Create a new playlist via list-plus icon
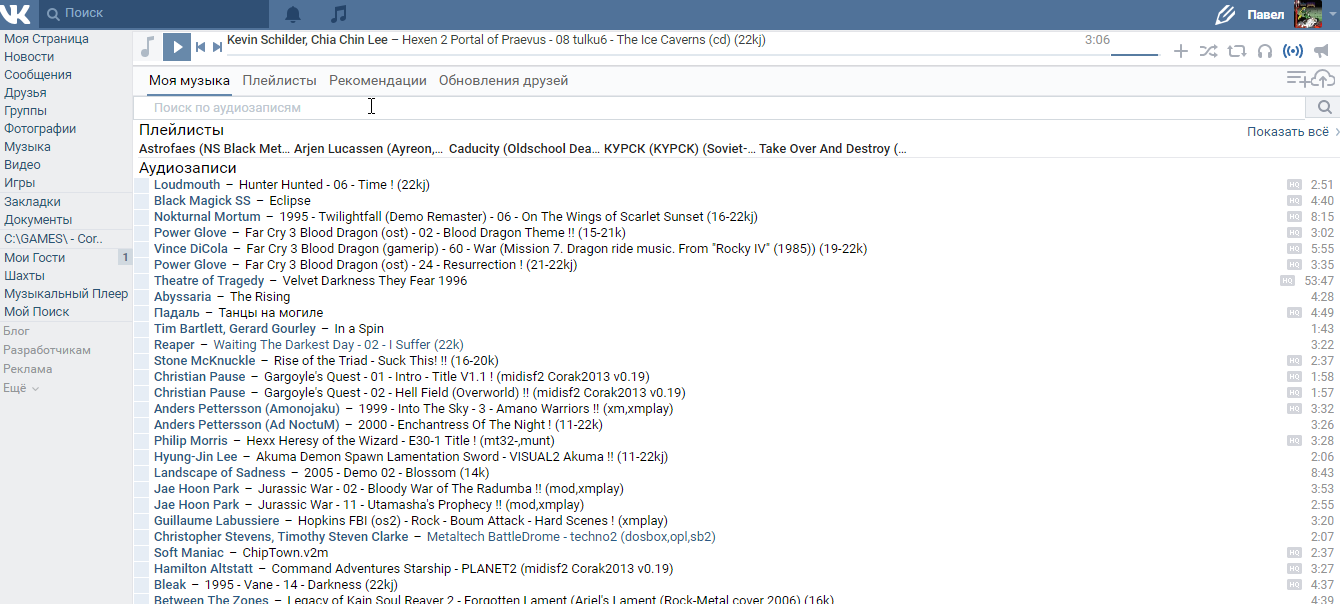The width and height of the screenshot is (1340, 604). click(1298, 78)
